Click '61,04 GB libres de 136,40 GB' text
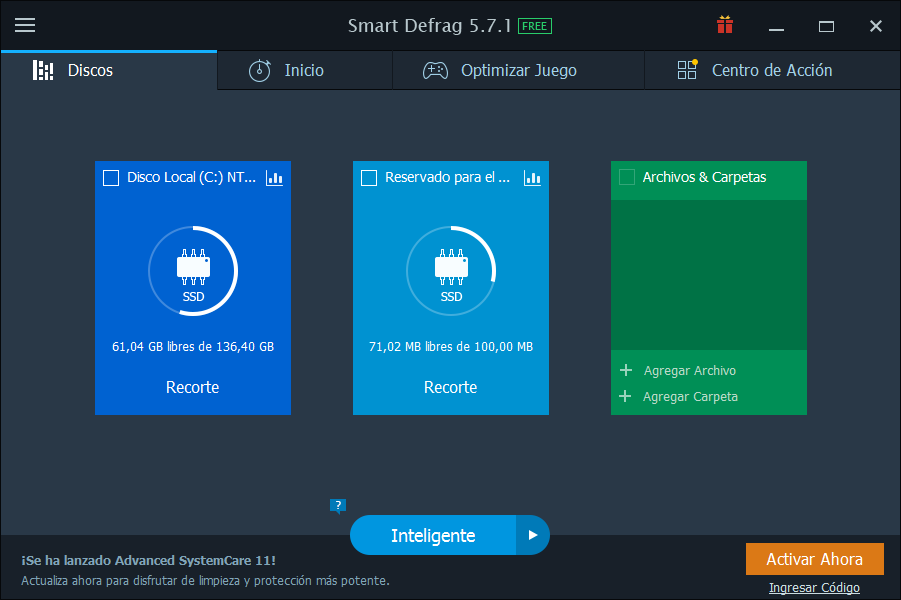 pos(193,347)
